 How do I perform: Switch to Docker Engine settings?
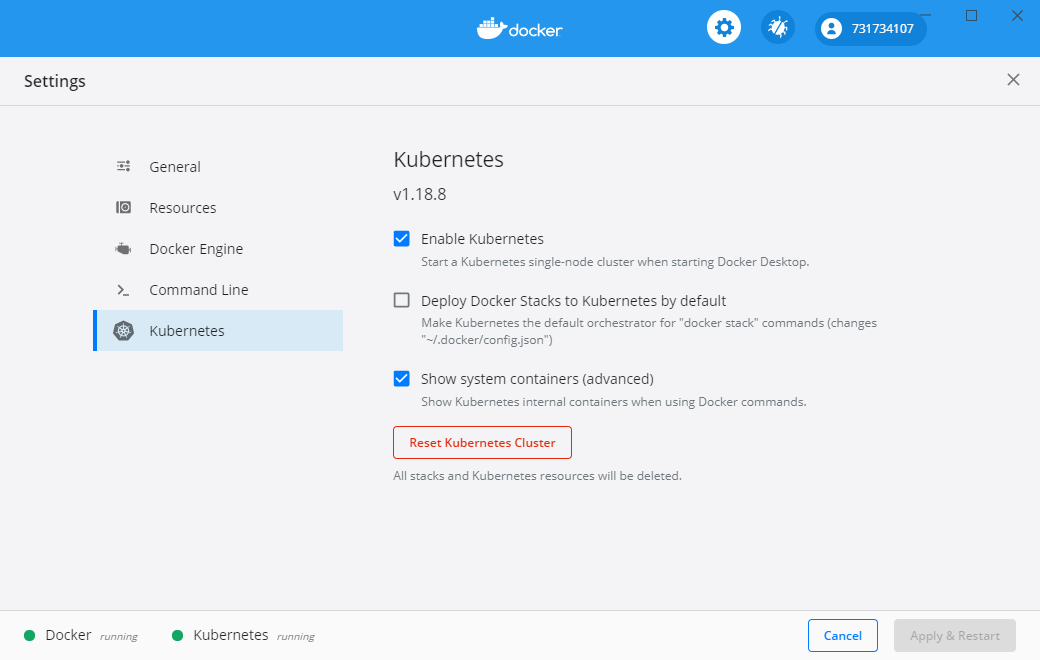click(218, 249)
